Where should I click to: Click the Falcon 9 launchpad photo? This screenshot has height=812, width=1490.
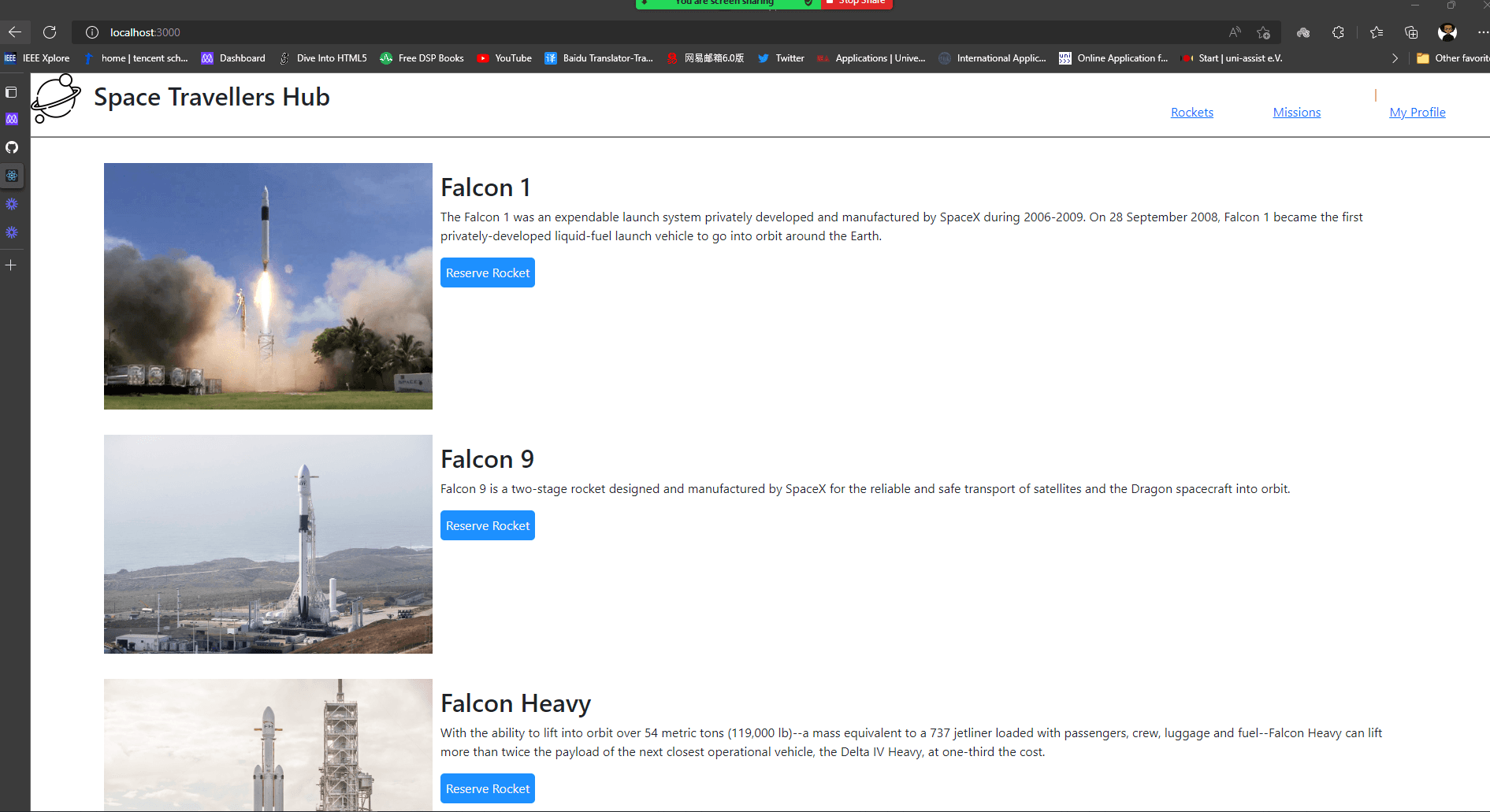coord(268,544)
